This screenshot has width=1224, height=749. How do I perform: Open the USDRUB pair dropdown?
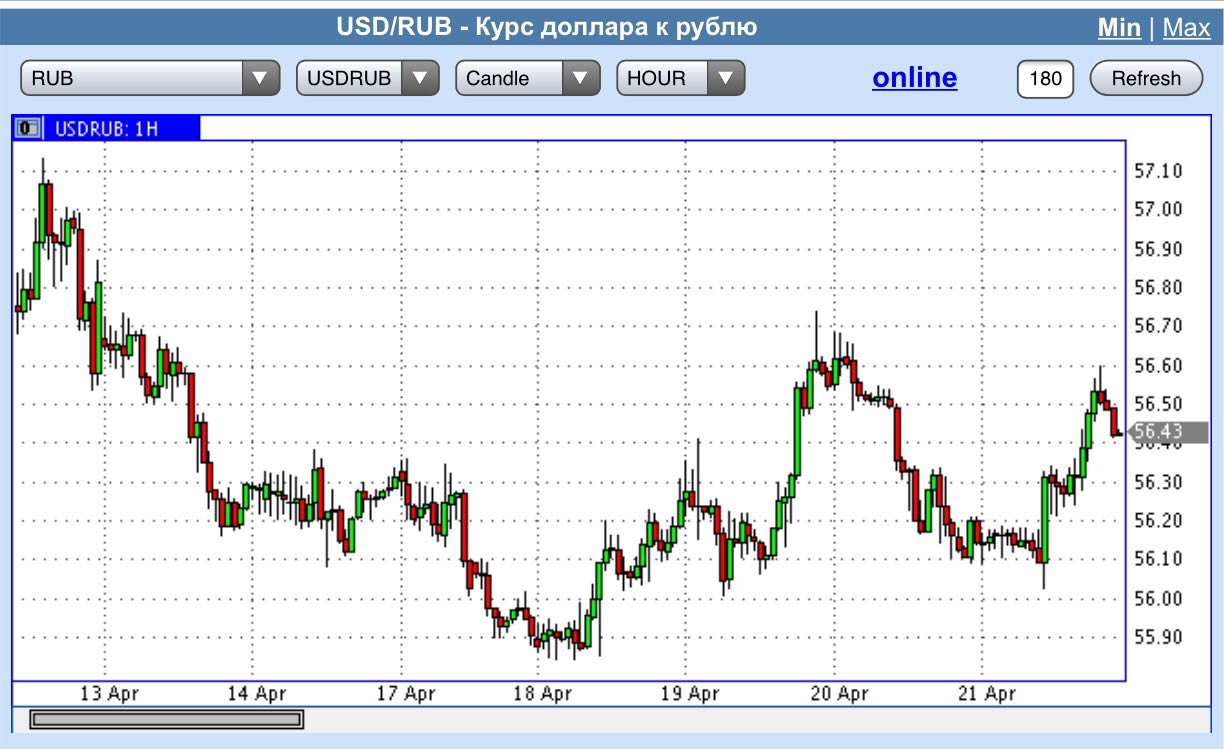(368, 78)
